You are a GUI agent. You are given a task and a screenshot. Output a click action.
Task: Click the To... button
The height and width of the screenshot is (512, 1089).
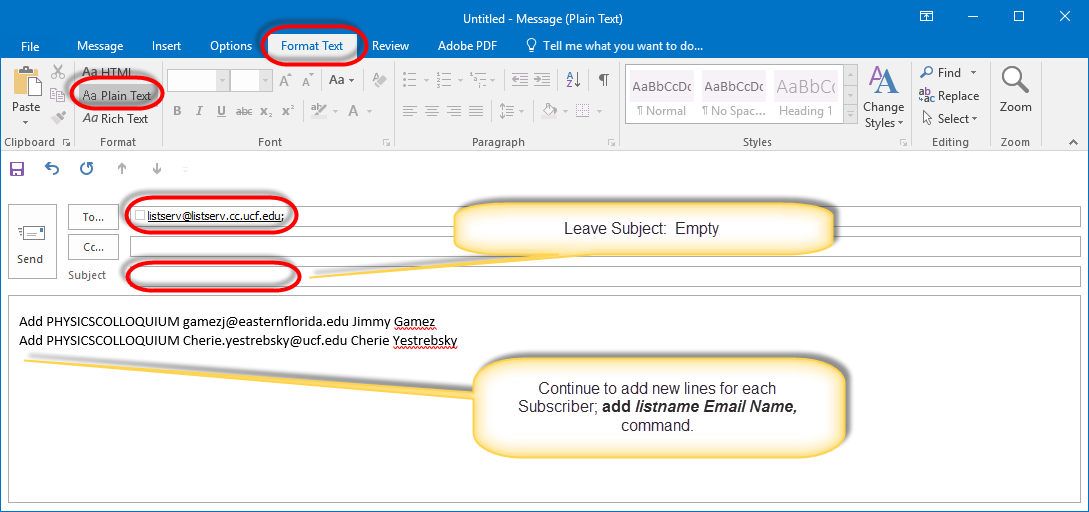[93, 217]
